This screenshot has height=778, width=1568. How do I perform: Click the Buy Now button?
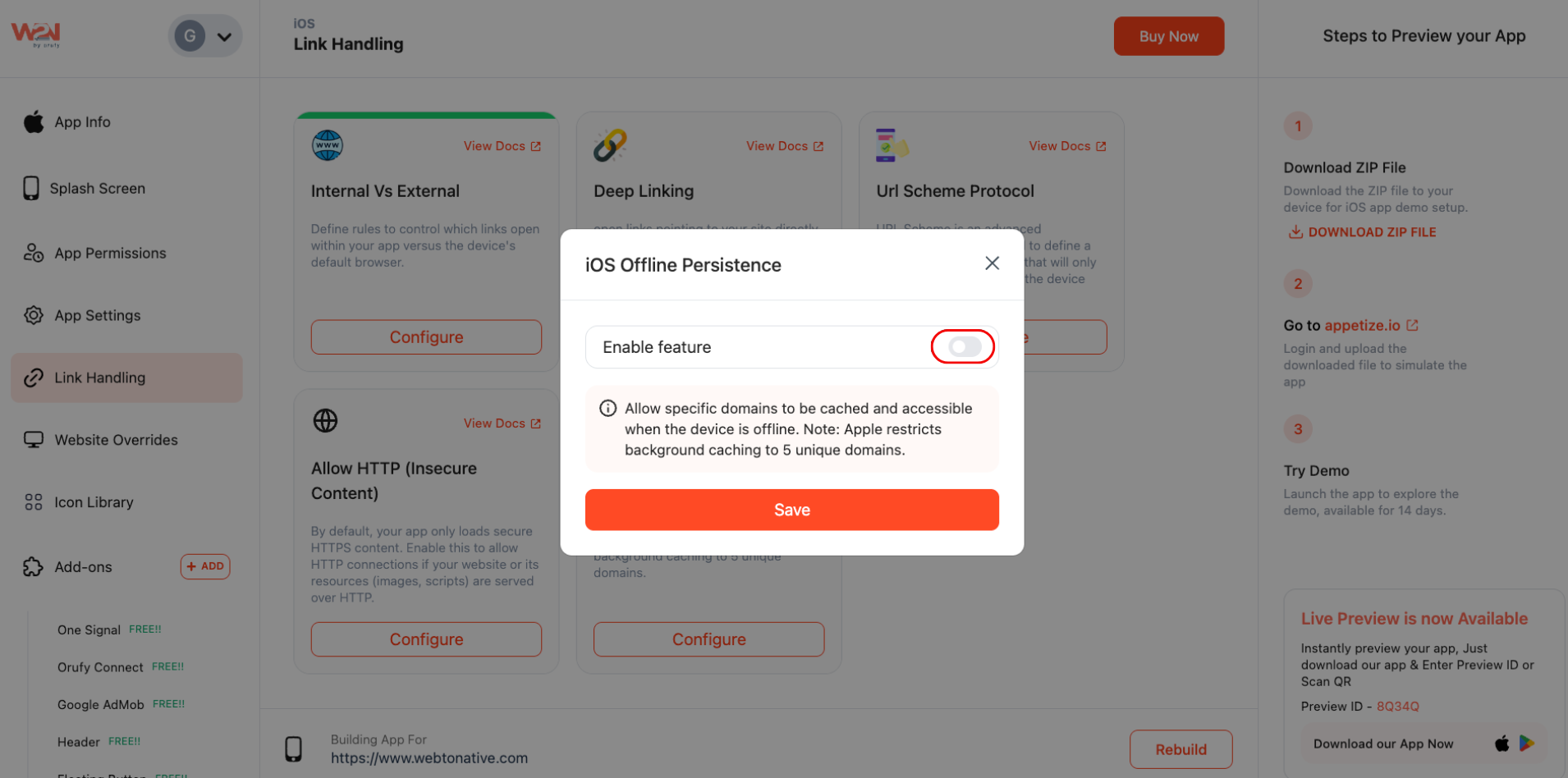click(1168, 37)
